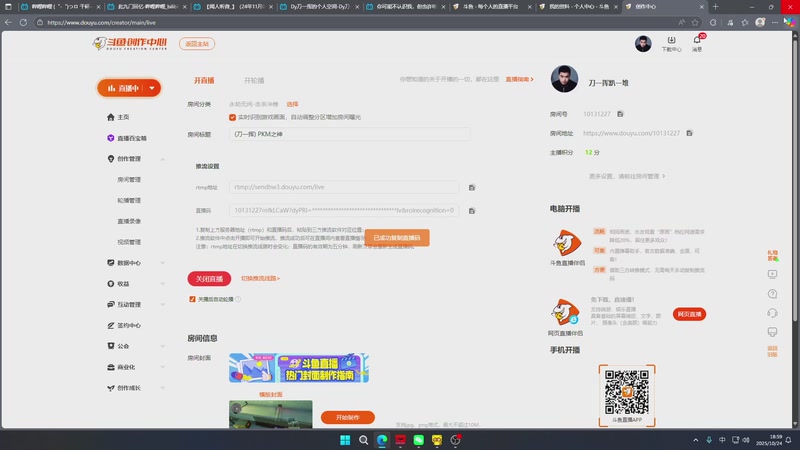Expand the 互动管理 sidebar section
Image resolution: width=800 pixels, height=450 pixels.
click(x=162, y=305)
